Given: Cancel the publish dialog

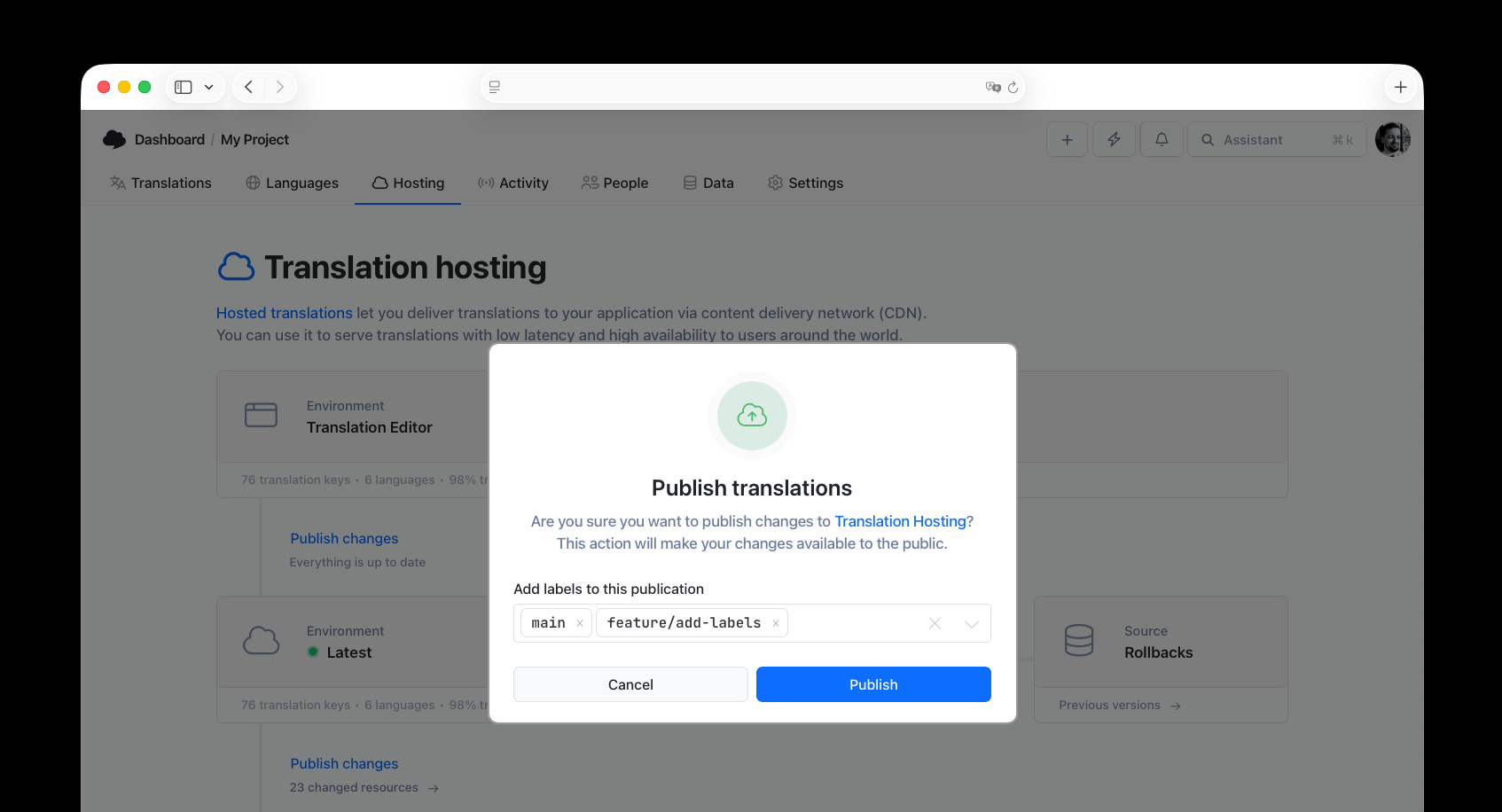Looking at the screenshot, I should 630,684.
